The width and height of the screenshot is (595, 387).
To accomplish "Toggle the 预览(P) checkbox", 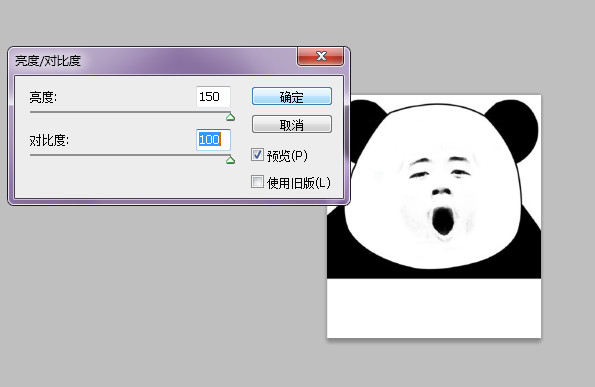I will 257,154.
